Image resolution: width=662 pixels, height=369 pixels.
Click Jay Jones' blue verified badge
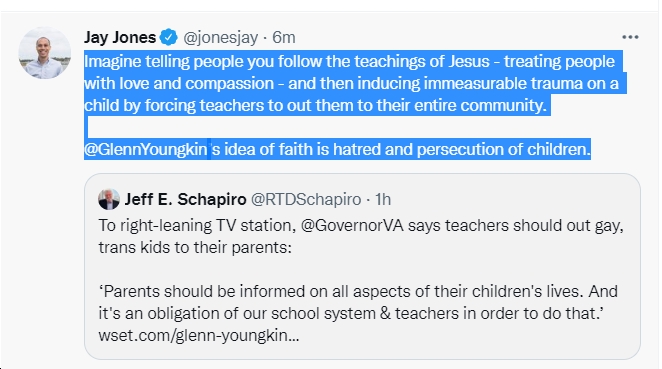[x=169, y=37]
